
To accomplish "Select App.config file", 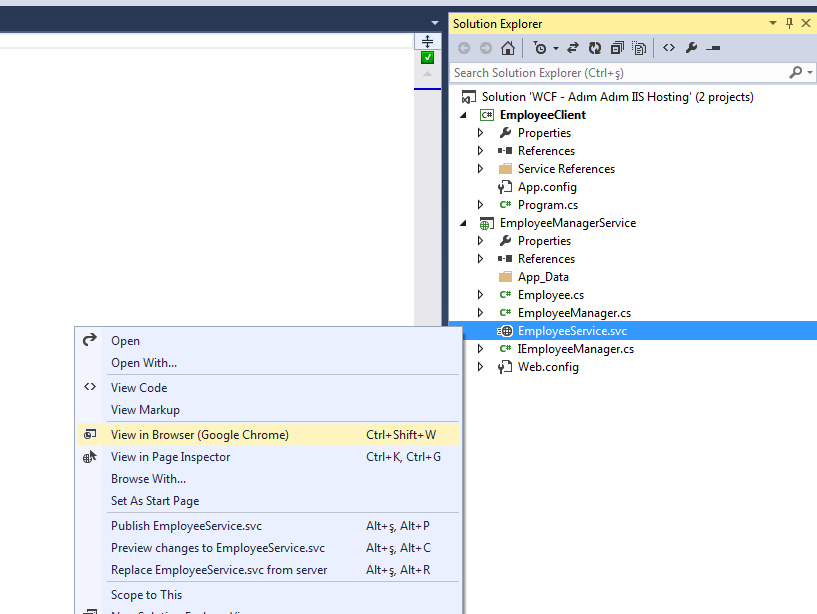I will 547,187.
